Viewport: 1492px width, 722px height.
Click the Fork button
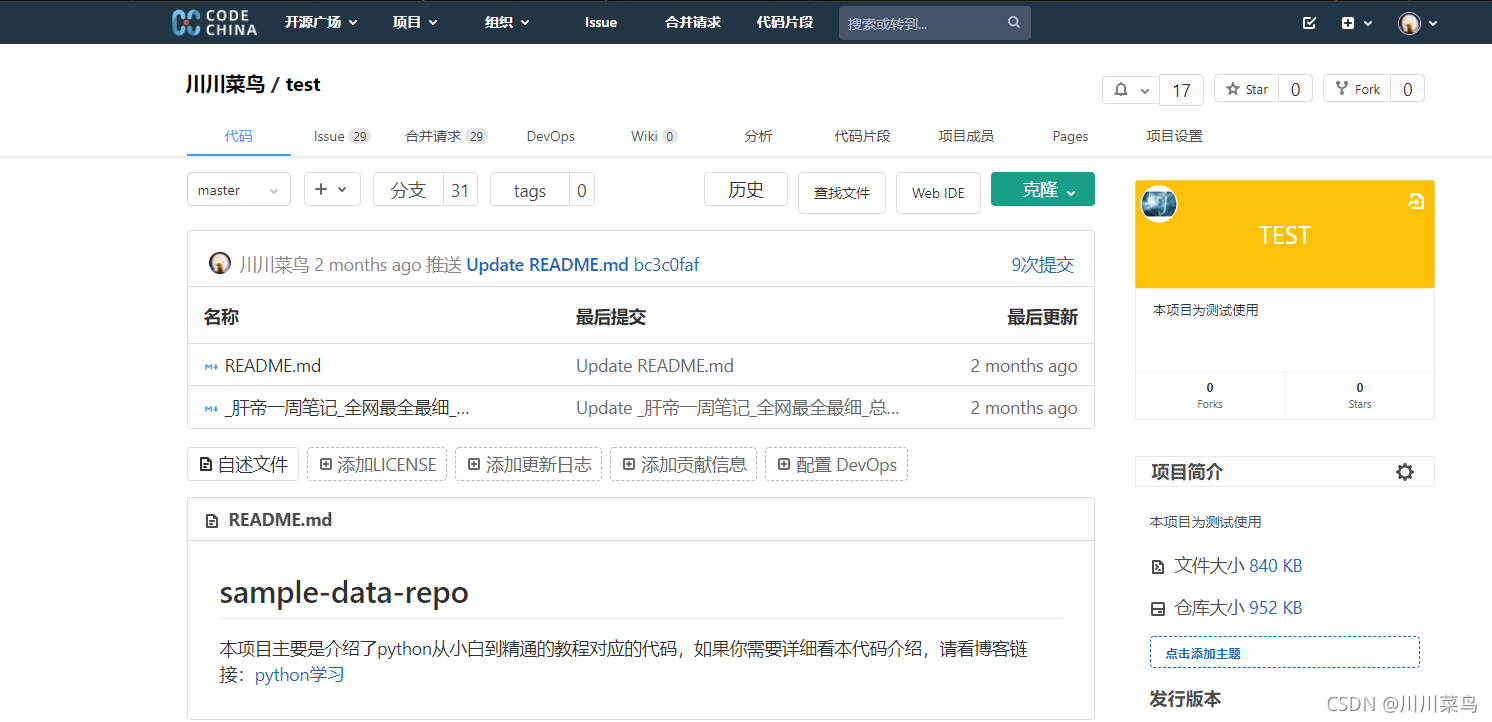click(1357, 89)
